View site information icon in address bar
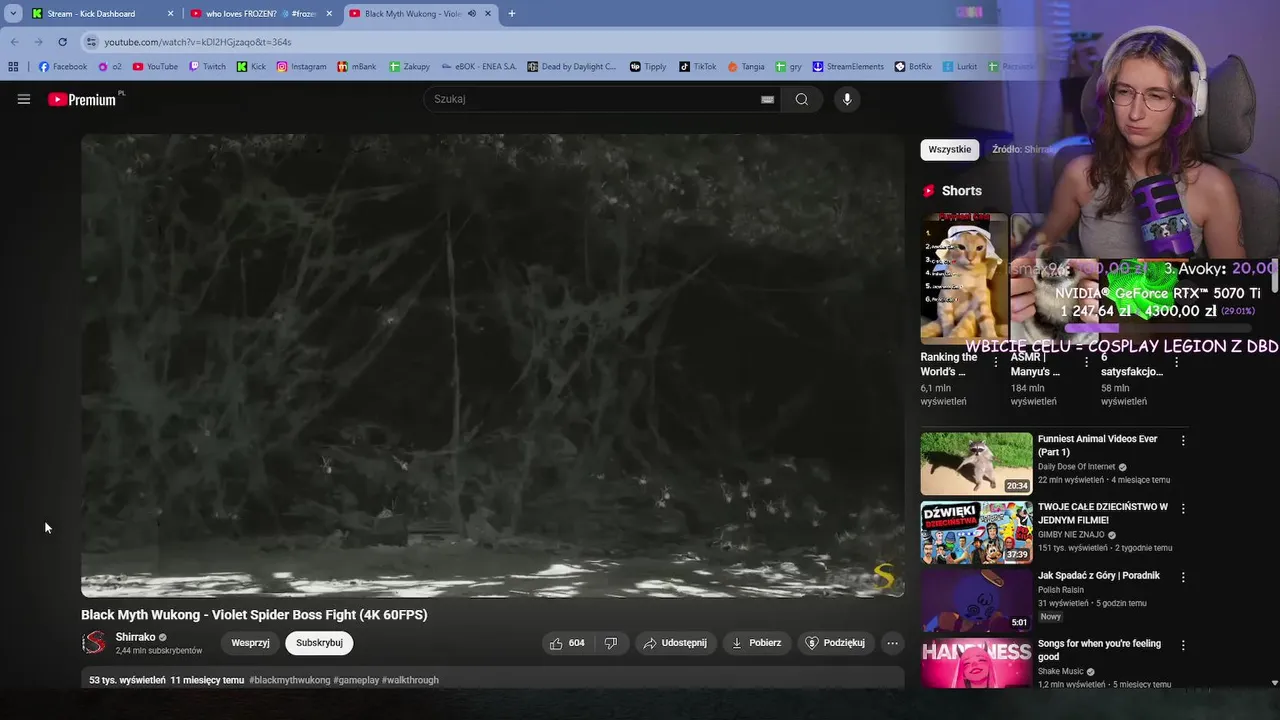1280x720 pixels. 91,42
